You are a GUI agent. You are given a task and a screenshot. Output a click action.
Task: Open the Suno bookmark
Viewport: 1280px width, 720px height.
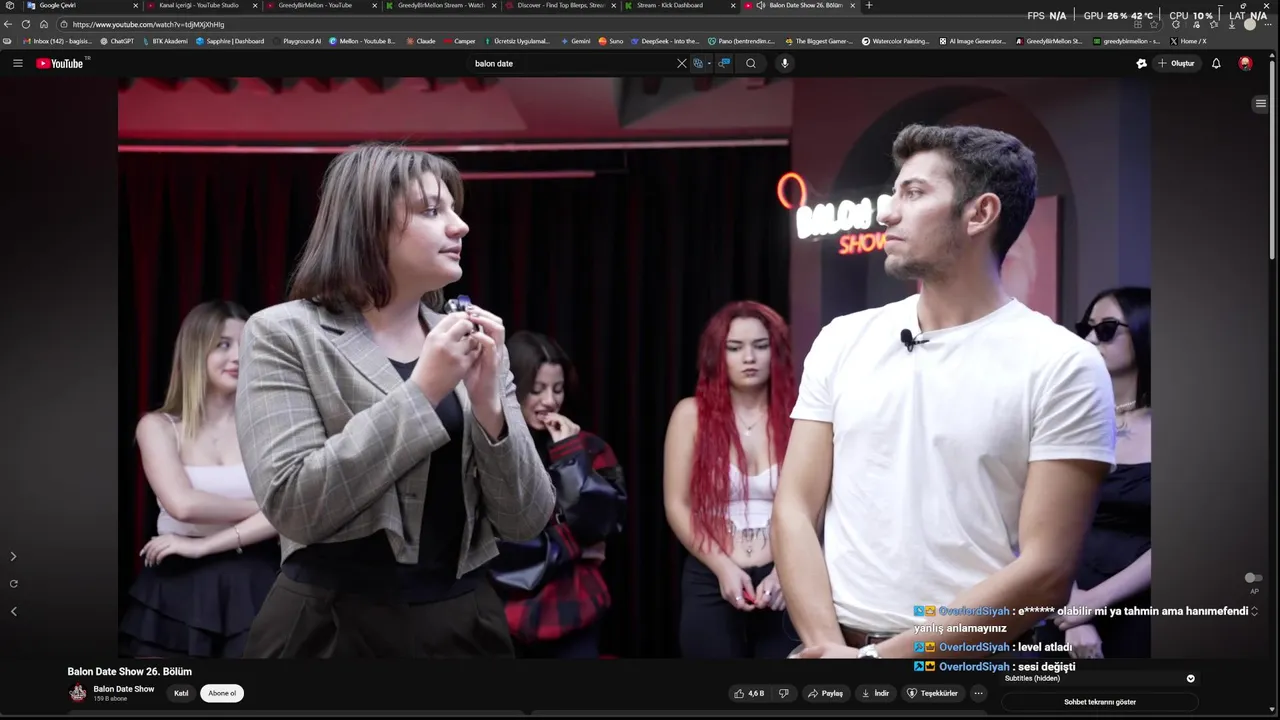[611, 41]
